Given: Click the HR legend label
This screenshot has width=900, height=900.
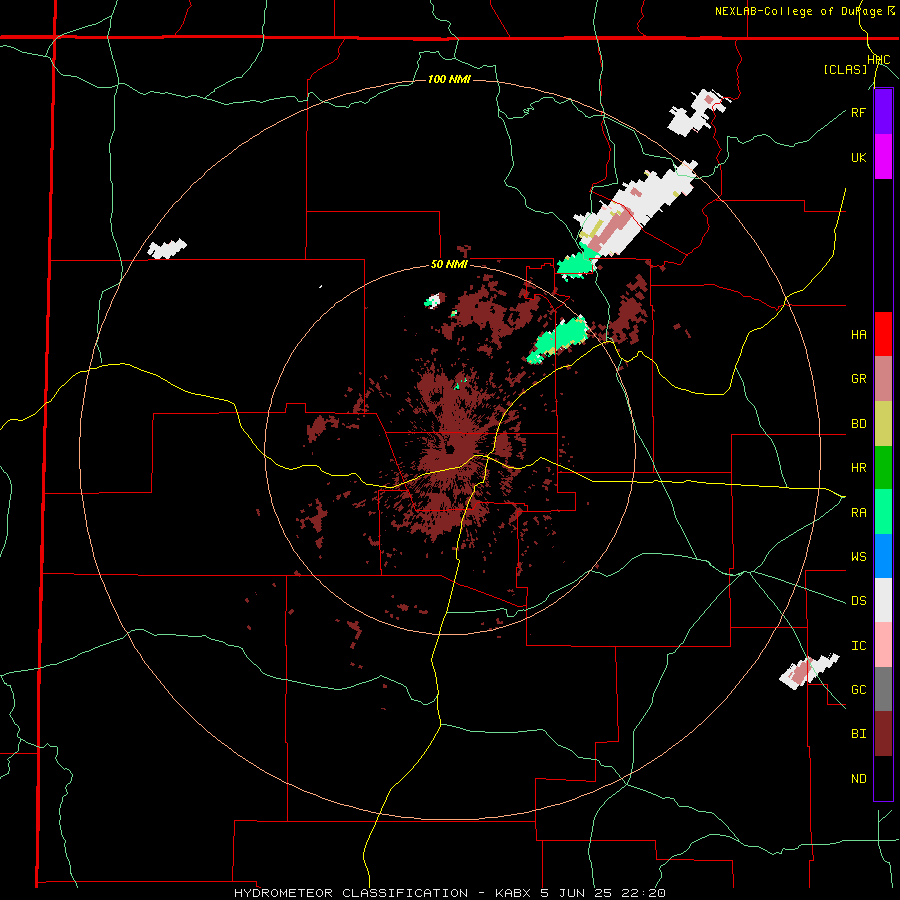Looking at the screenshot, I should pyautogui.click(x=858, y=468).
